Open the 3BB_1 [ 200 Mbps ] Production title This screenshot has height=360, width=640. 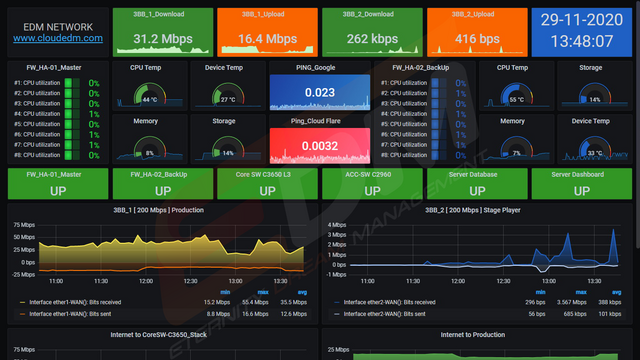coord(158,210)
